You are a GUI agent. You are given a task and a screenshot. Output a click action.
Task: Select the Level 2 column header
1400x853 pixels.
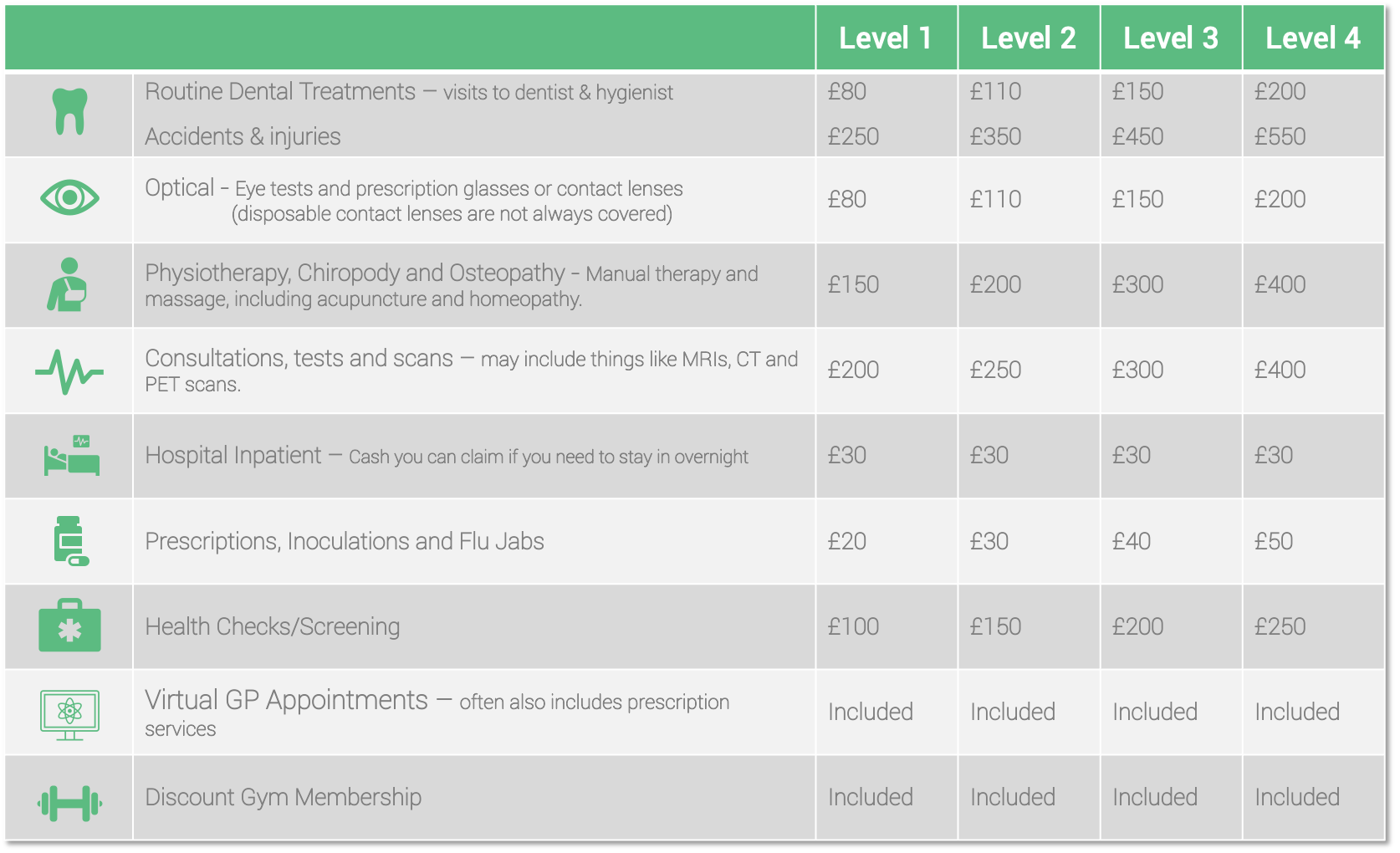[x=1029, y=38]
